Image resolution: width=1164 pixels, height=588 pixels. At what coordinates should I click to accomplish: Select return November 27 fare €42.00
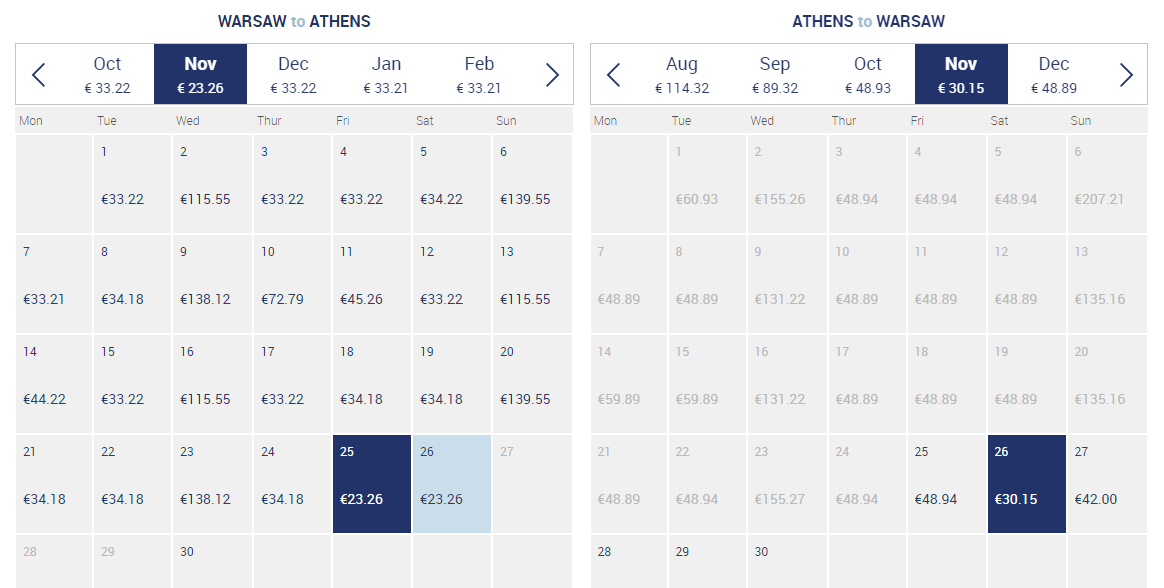point(1108,484)
